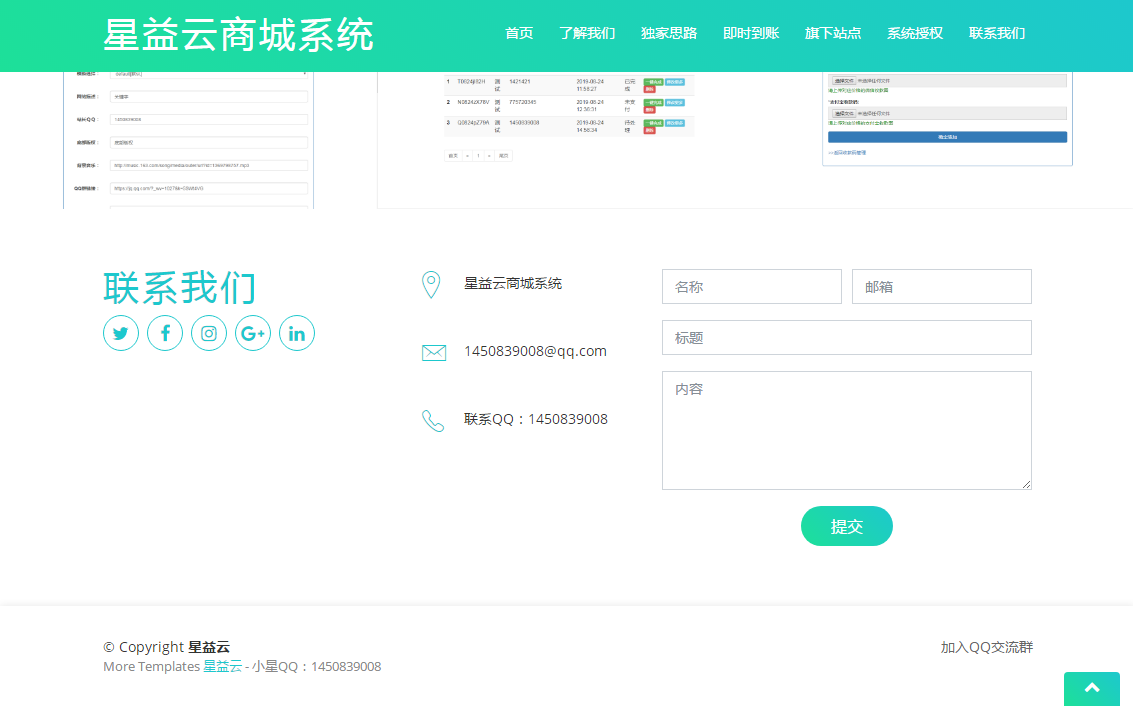This screenshot has width=1133, height=706.
Task: Click inside the 内容 message text area
Action: coord(846,430)
